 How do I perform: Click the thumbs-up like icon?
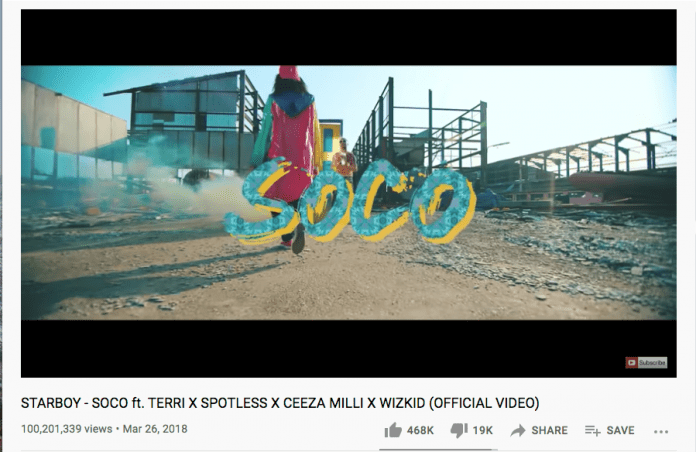coord(393,430)
